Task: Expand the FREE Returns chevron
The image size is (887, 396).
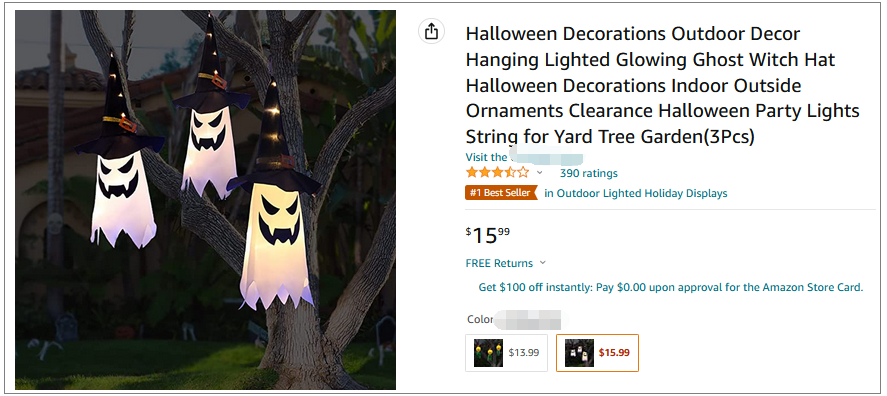Action: [543, 262]
